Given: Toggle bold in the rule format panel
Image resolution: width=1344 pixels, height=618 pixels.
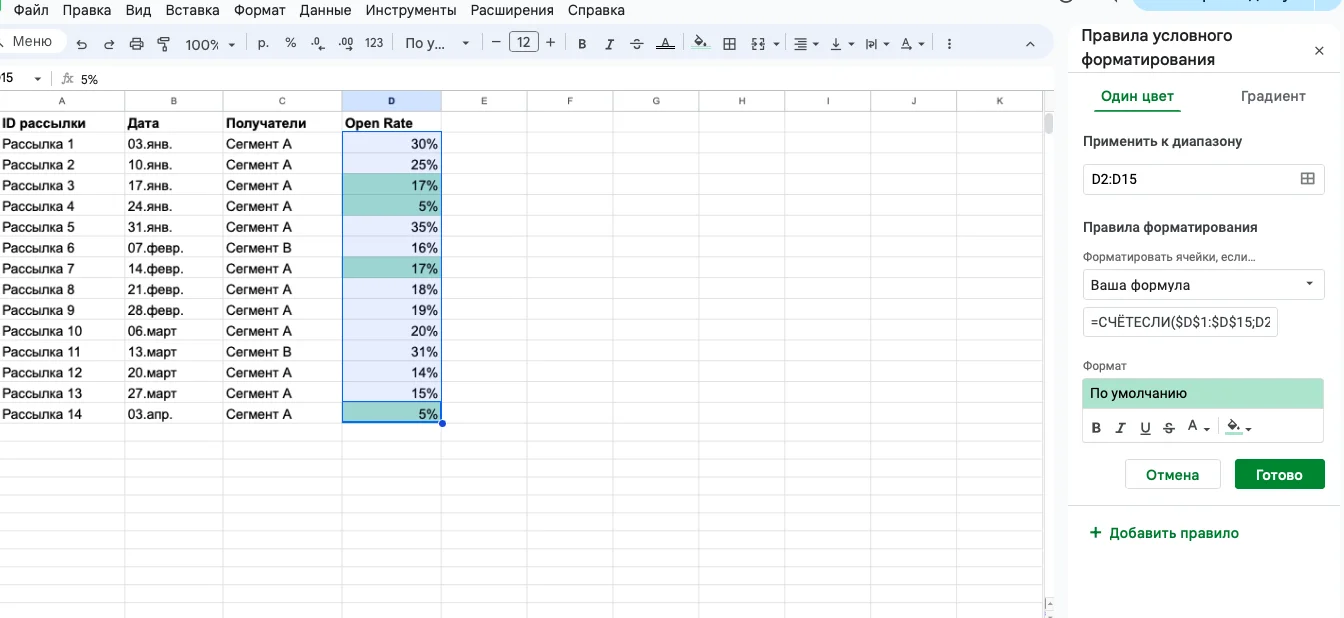Looking at the screenshot, I should [x=1096, y=428].
